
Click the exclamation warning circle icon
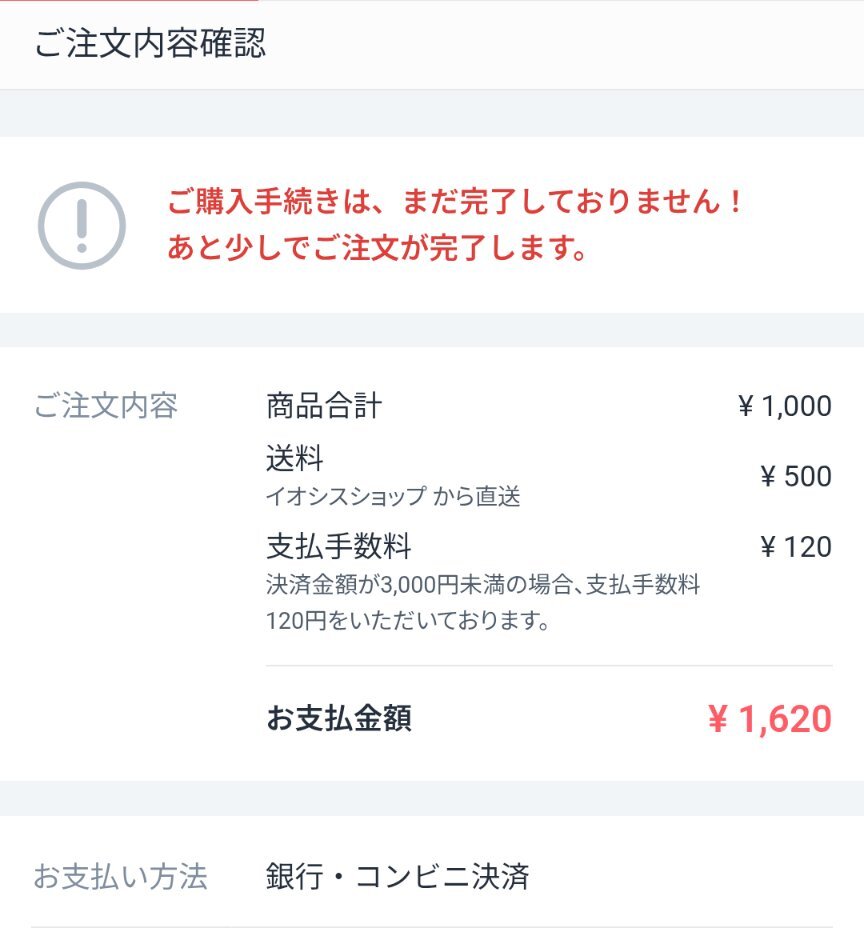tap(81, 225)
